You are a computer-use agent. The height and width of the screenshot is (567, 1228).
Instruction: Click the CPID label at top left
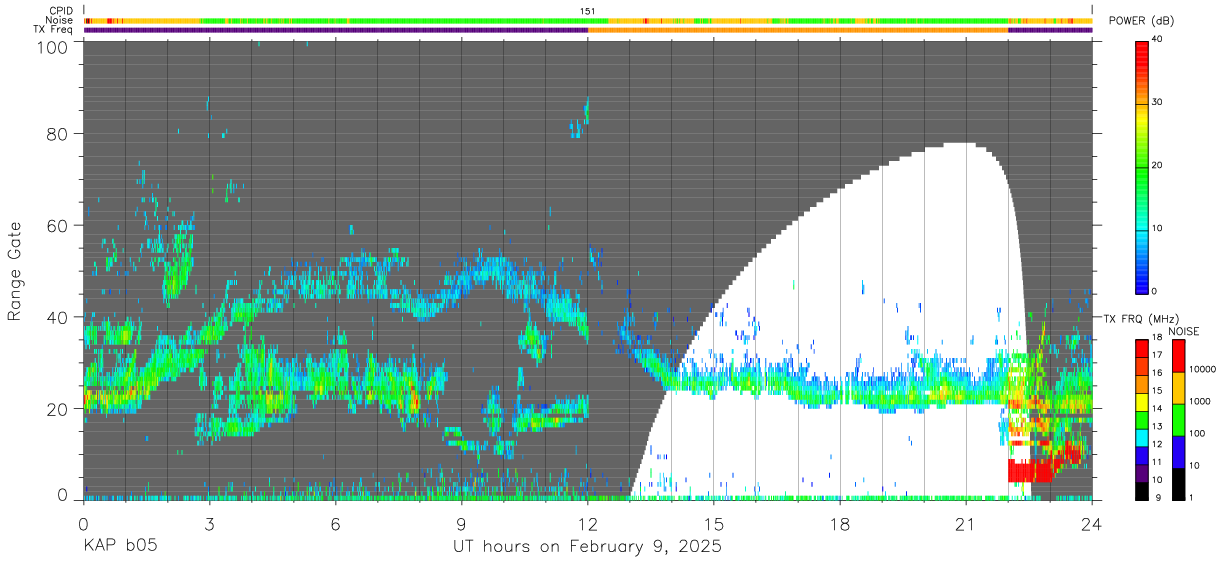pyautogui.click(x=61, y=11)
